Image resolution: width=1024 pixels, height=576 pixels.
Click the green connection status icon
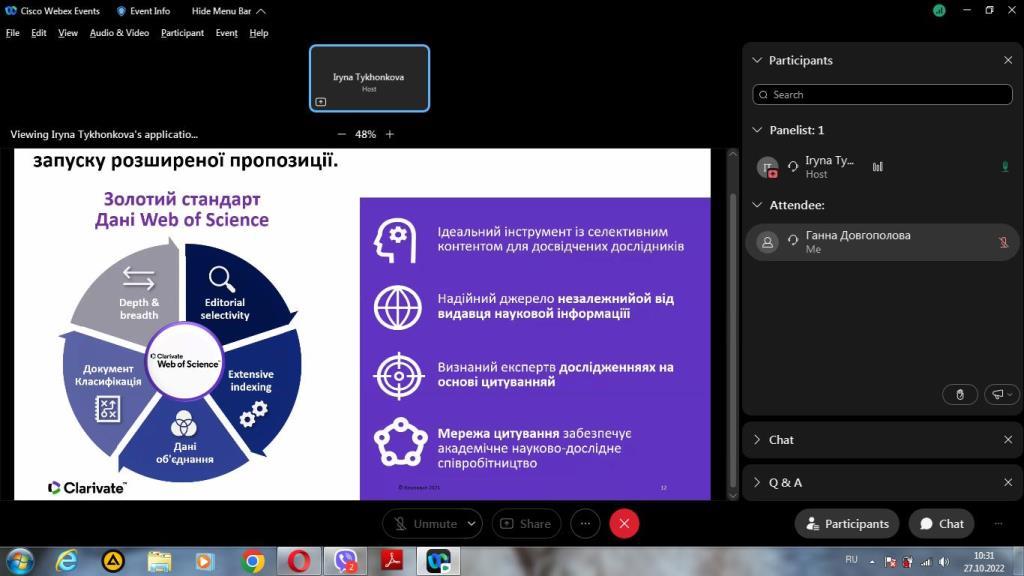[939, 10]
